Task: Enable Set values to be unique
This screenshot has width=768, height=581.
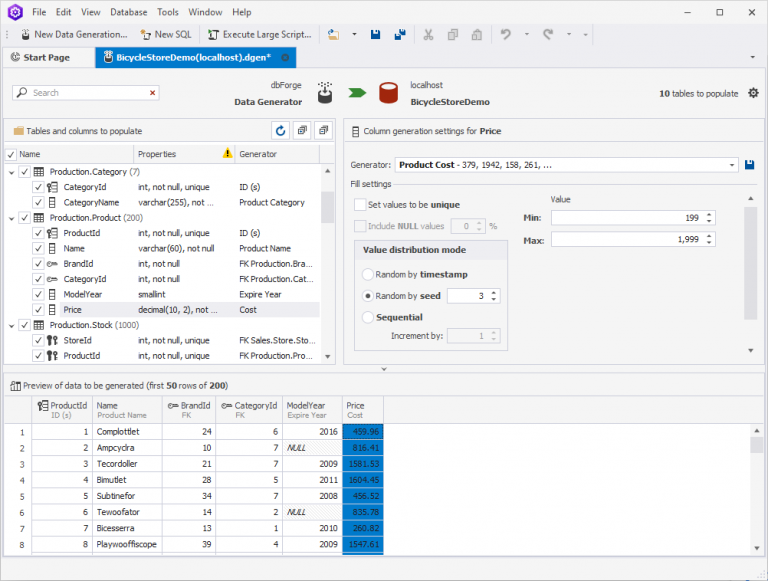Action: point(360,204)
